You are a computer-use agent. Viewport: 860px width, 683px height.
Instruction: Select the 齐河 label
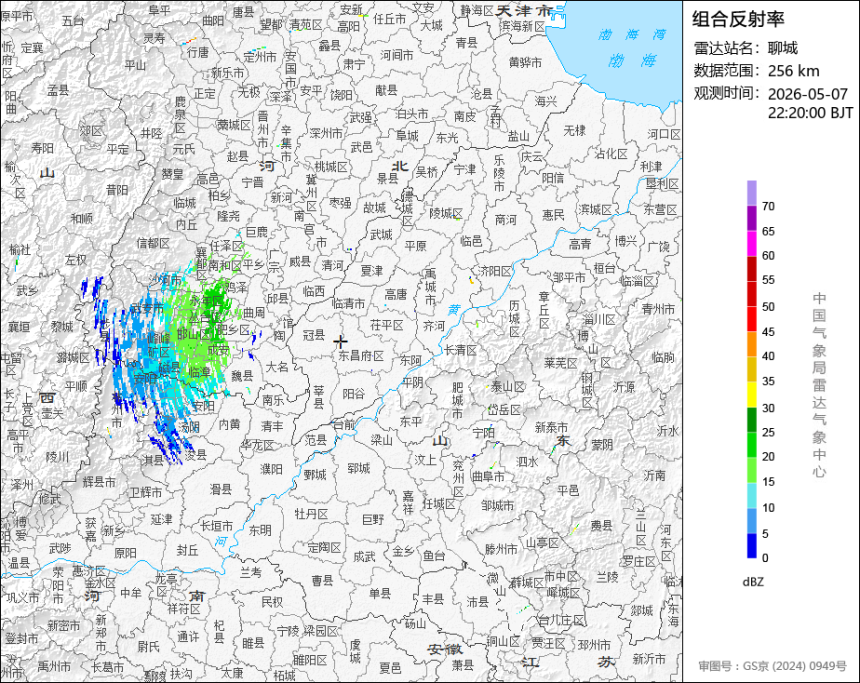[x=434, y=326]
